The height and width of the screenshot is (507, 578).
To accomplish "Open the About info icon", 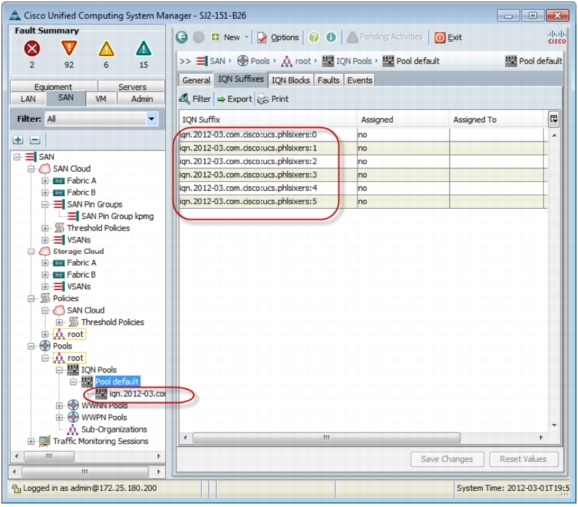I will click(x=331, y=37).
